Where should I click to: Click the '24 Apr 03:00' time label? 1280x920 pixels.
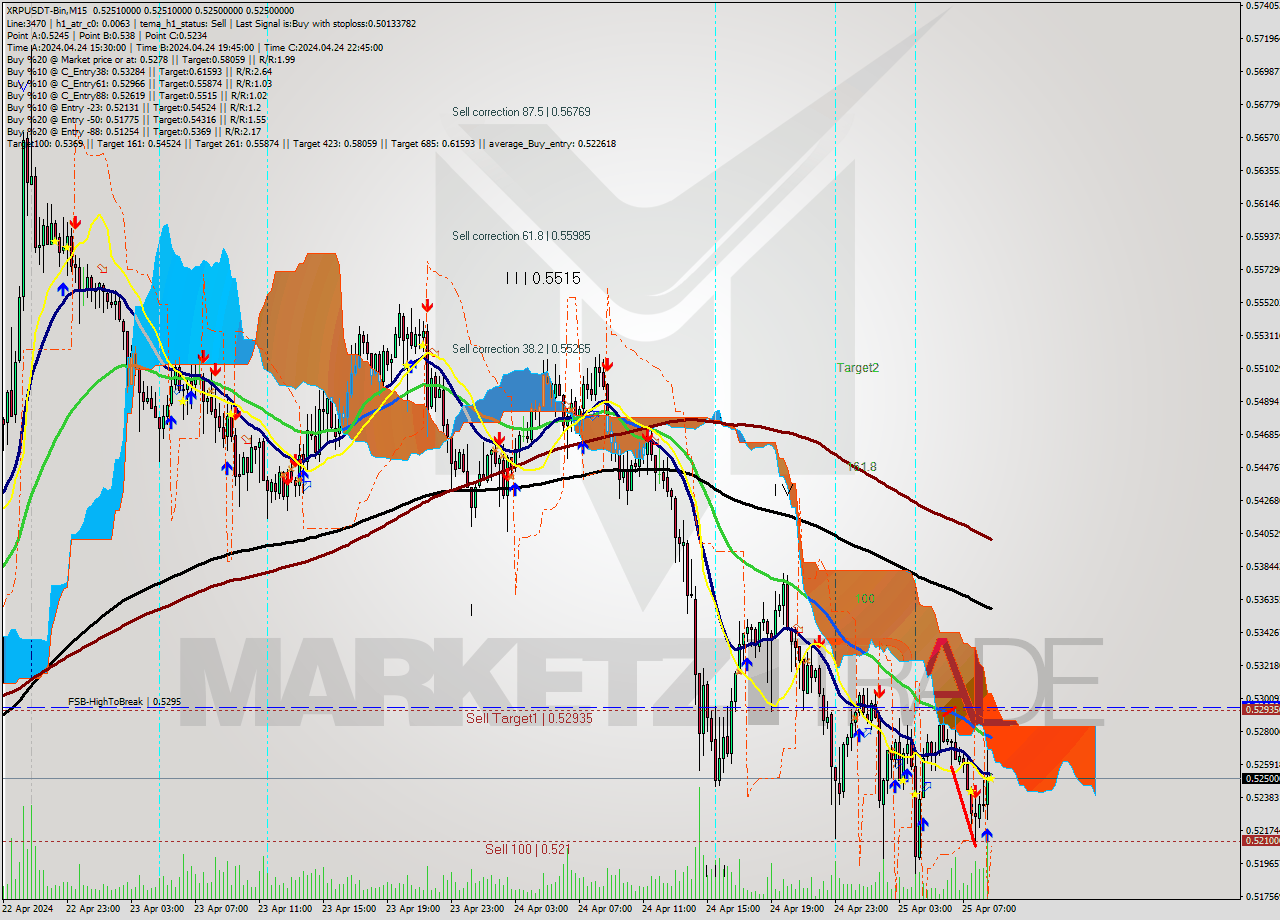click(x=542, y=910)
